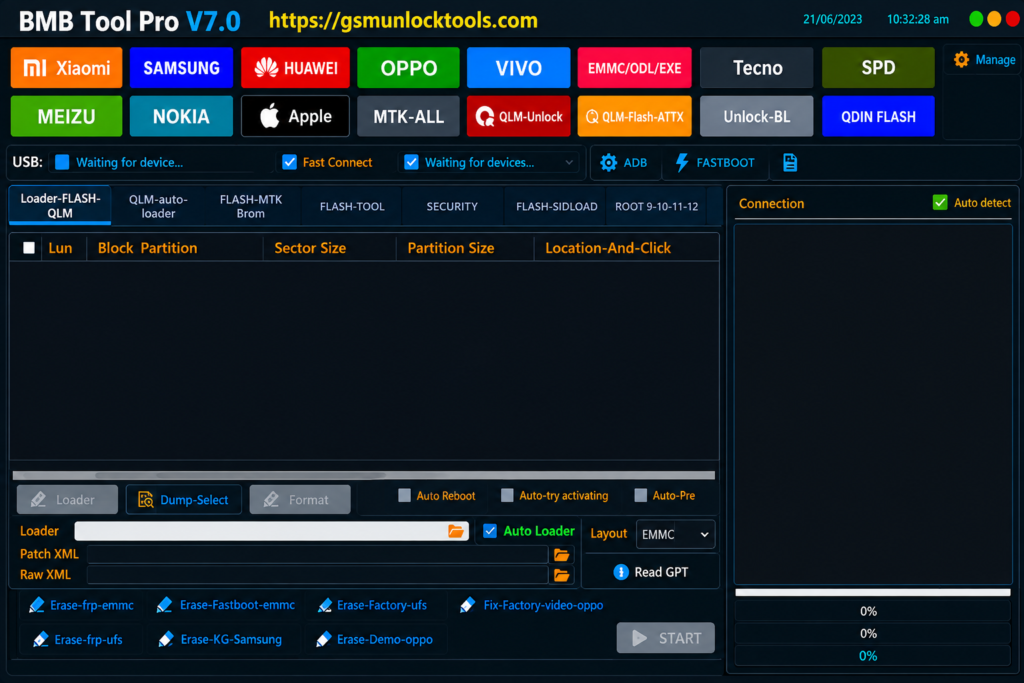1024x683 pixels.
Task: Open the Unlock-BL button
Action: [756, 117]
